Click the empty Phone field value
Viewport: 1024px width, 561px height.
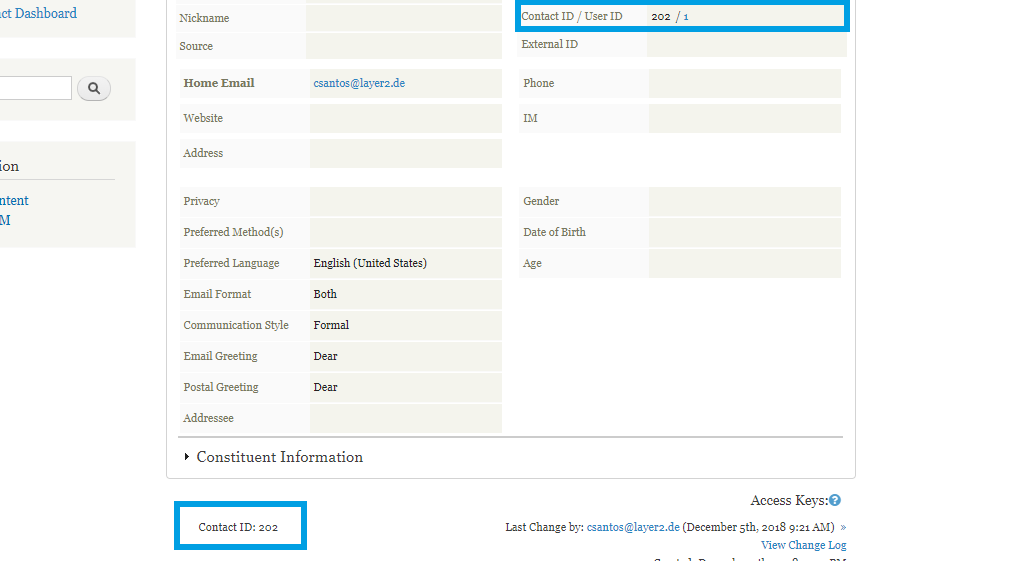point(744,84)
